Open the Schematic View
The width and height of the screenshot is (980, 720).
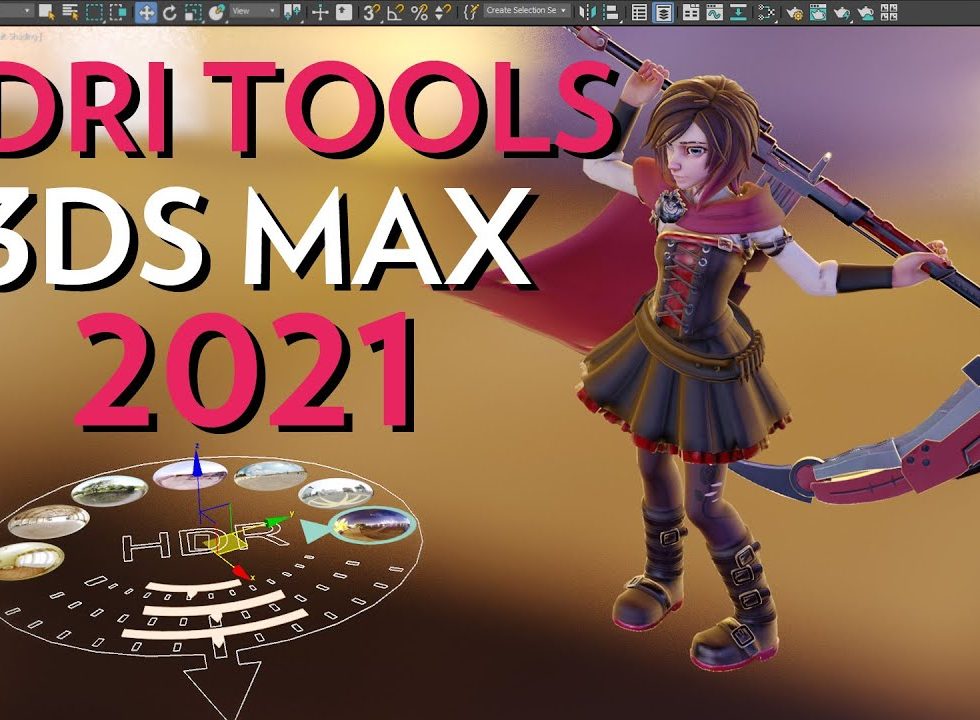(766, 12)
